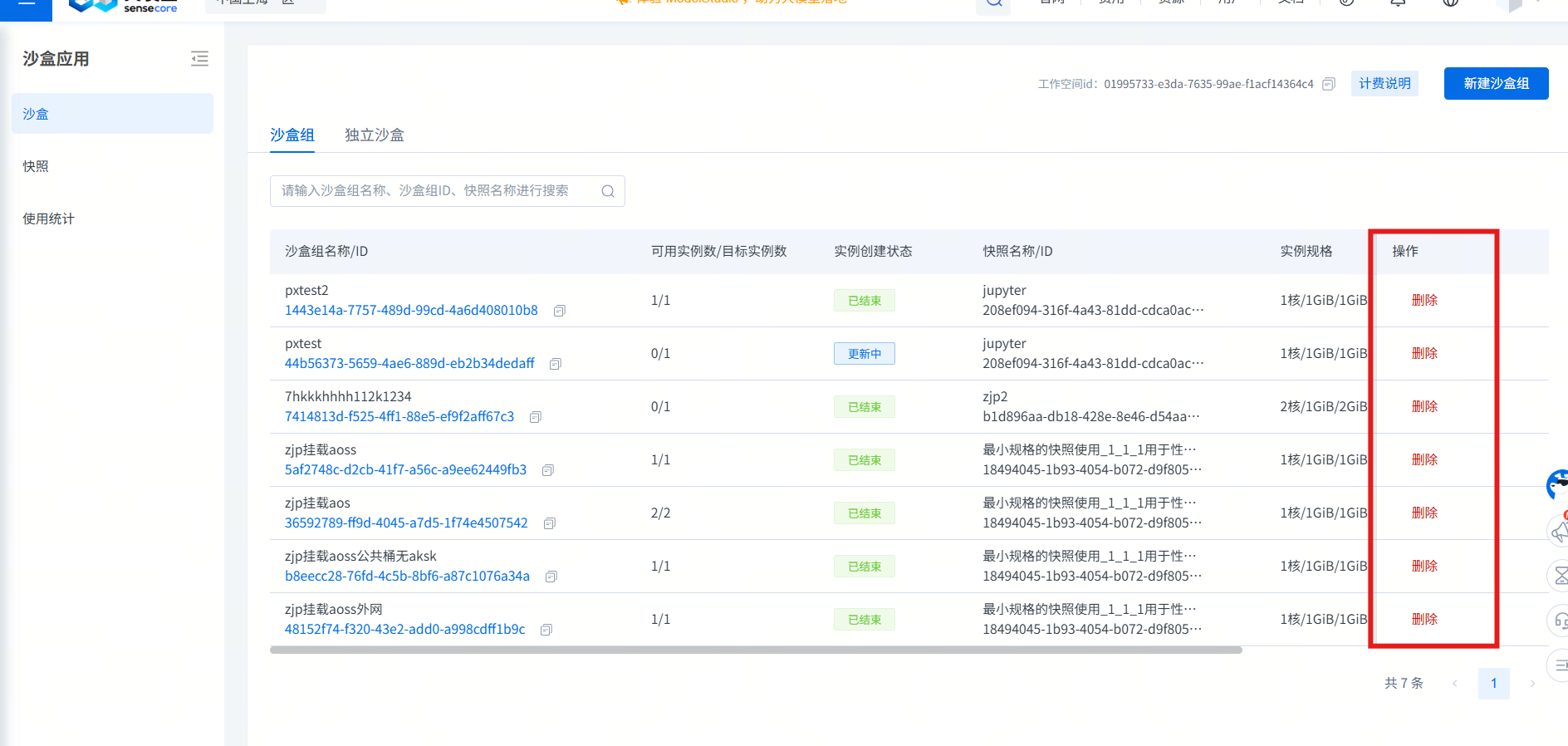Viewport: 1568px width, 746px height.
Task: Copy the pxtest2 sandbox group ID
Action: pos(560,311)
